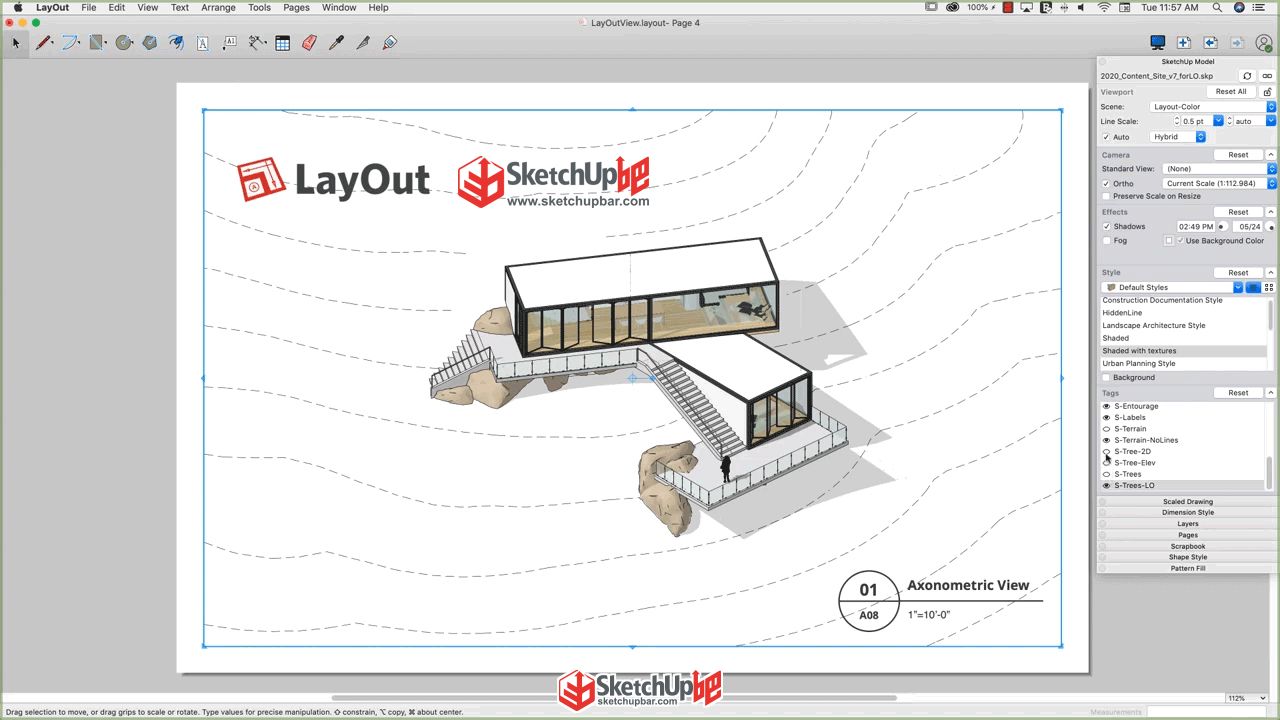Show the S-Terrain tag
The height and width of the screenshot is (720, 1280).
(x=1106, y=429)
